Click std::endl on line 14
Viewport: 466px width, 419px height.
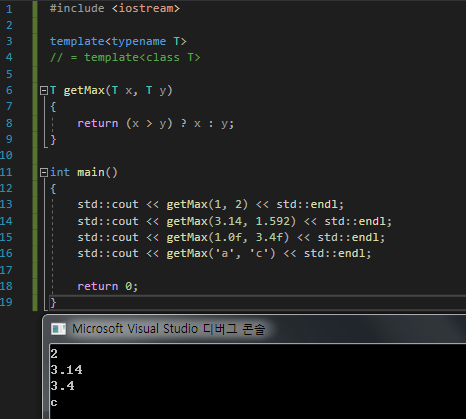point(355,221)
